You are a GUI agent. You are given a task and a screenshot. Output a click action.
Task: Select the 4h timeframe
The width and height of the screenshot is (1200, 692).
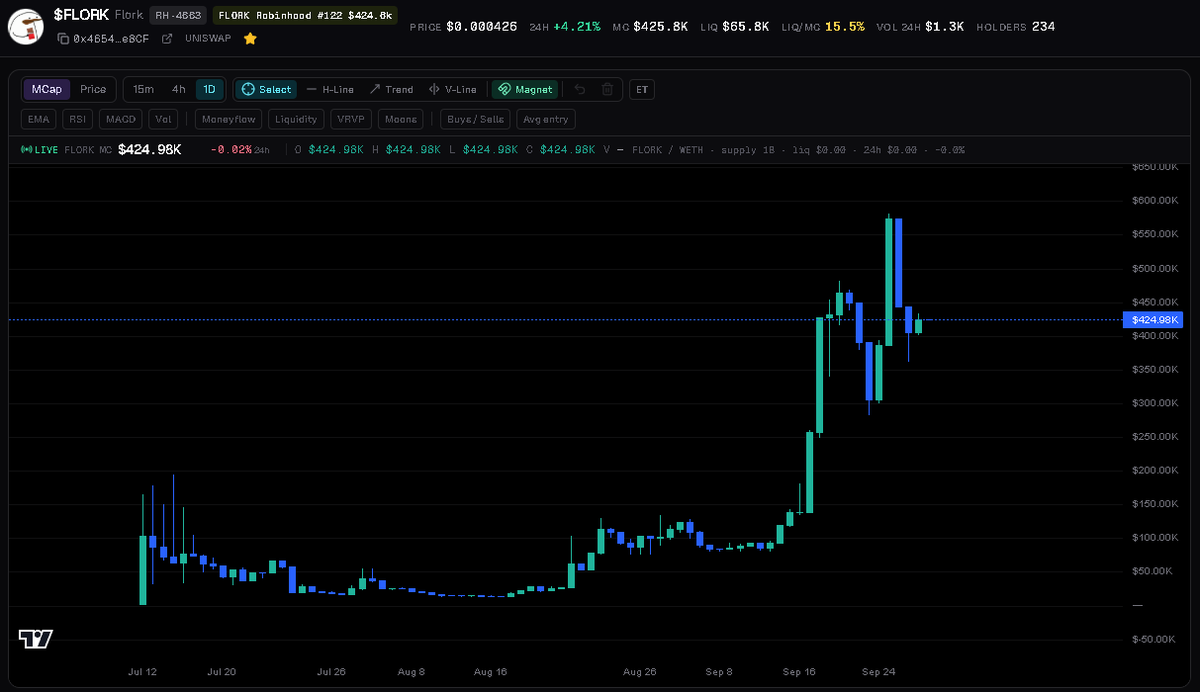tap(178, 89)
